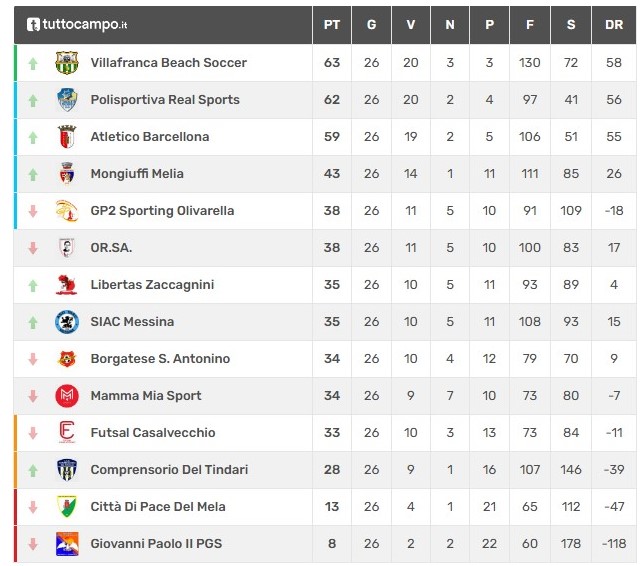Screen dimensions: 644x566
Task: Select the Città Di Pace Del Mela name
Action: pyautogui.click(x=158, y=506)
